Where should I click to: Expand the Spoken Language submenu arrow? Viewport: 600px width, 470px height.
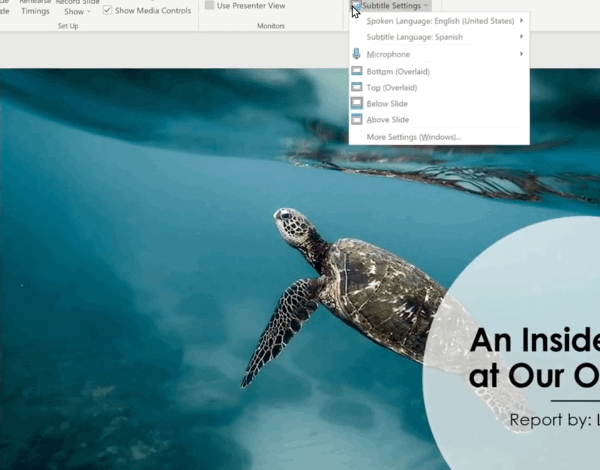(x=521, y=20)
